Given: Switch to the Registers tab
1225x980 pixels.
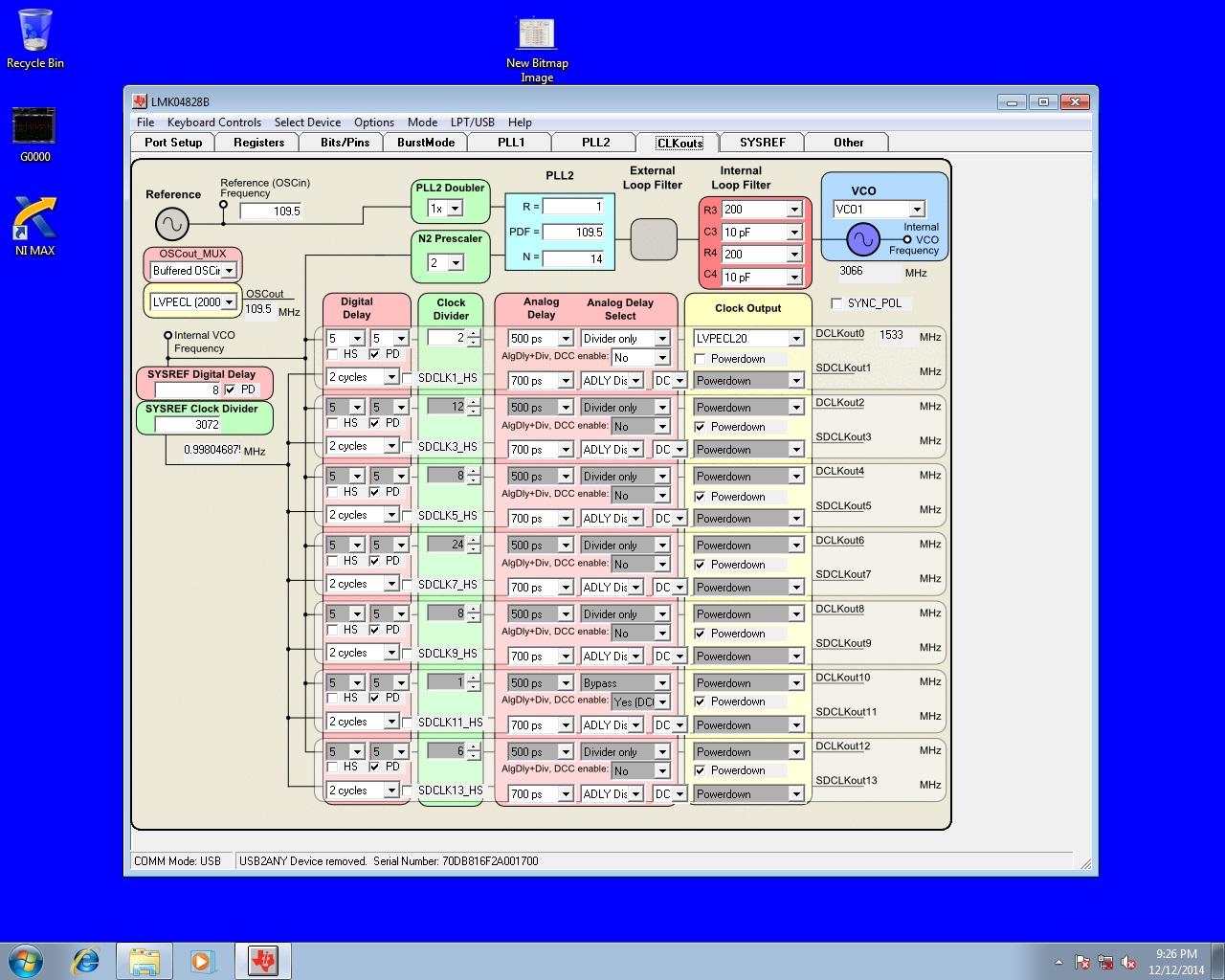Looking at the screenshot, I should point(258,143).
